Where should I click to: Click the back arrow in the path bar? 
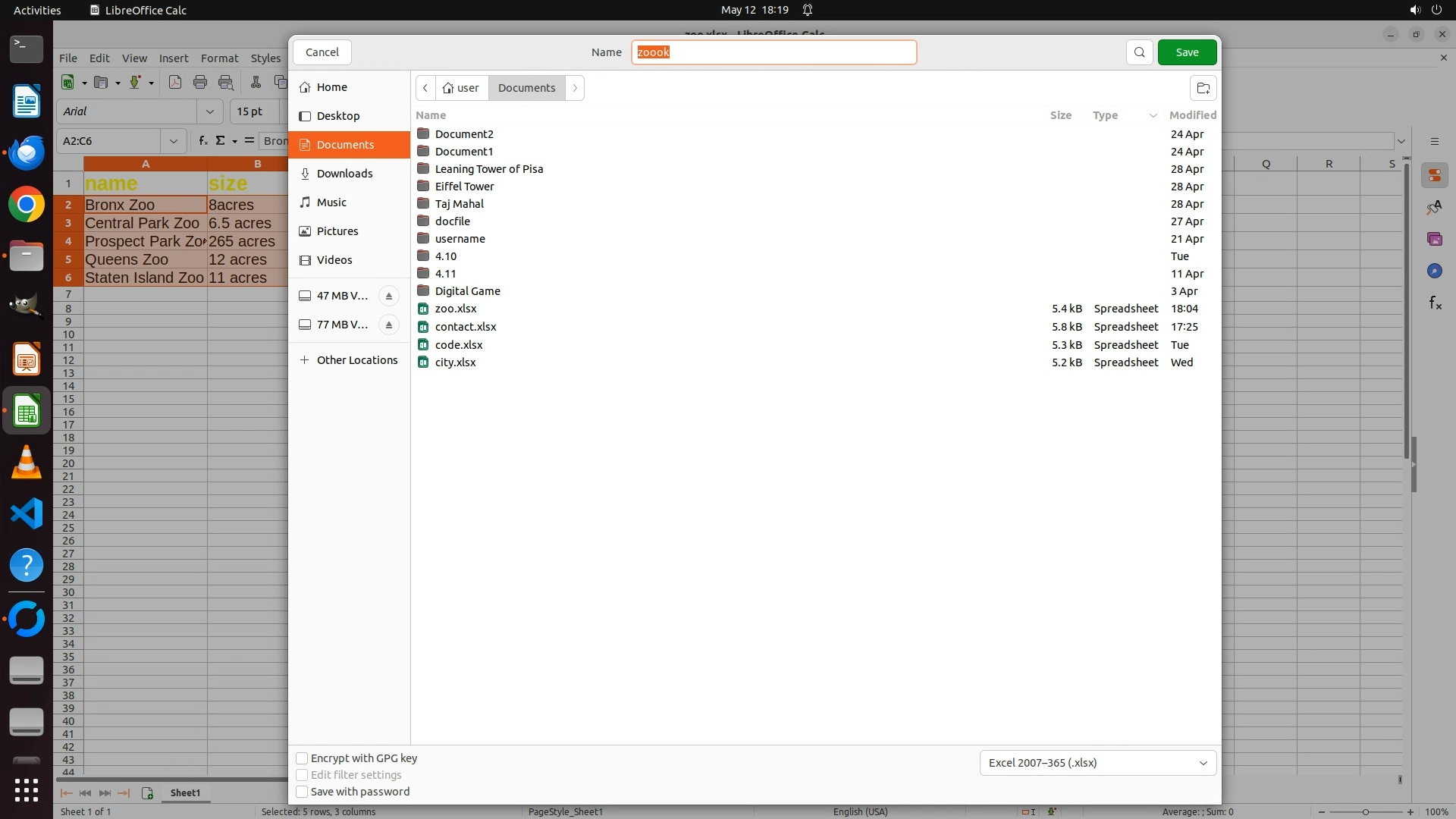pyautogui.click(x=425, y=88)
